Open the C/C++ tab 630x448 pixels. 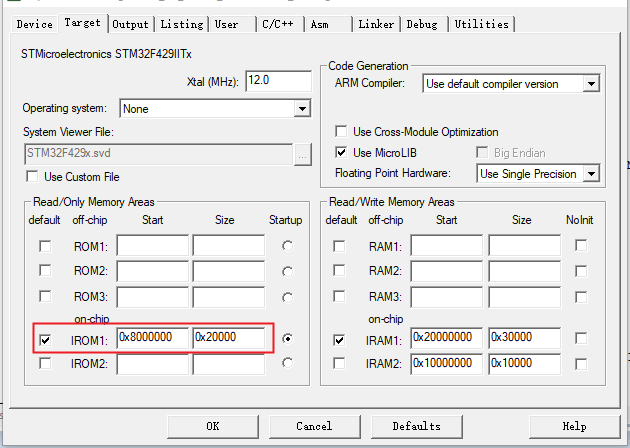coord(278,24)
